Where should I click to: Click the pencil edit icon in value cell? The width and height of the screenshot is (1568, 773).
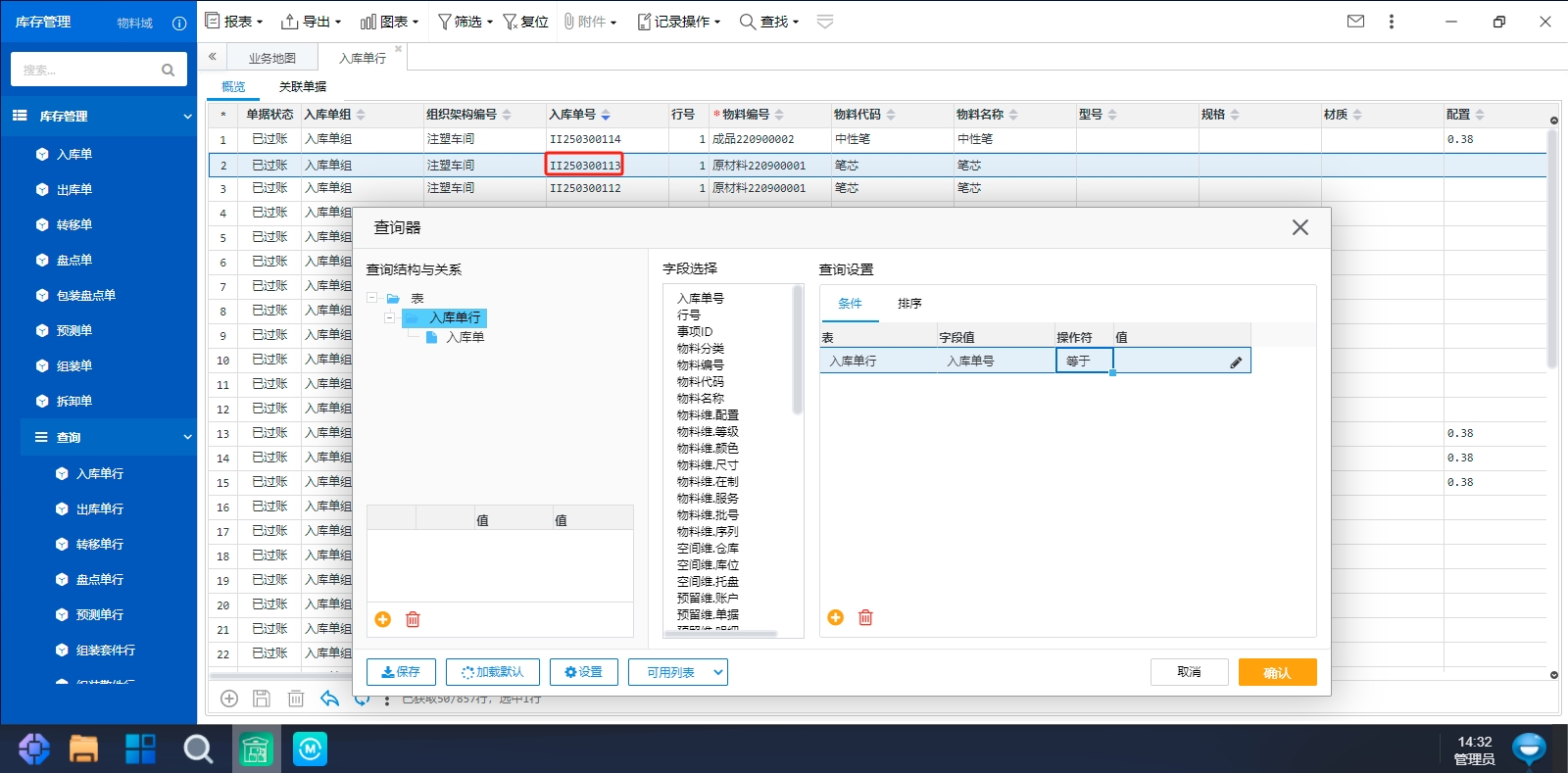[x=1236, y=362]
